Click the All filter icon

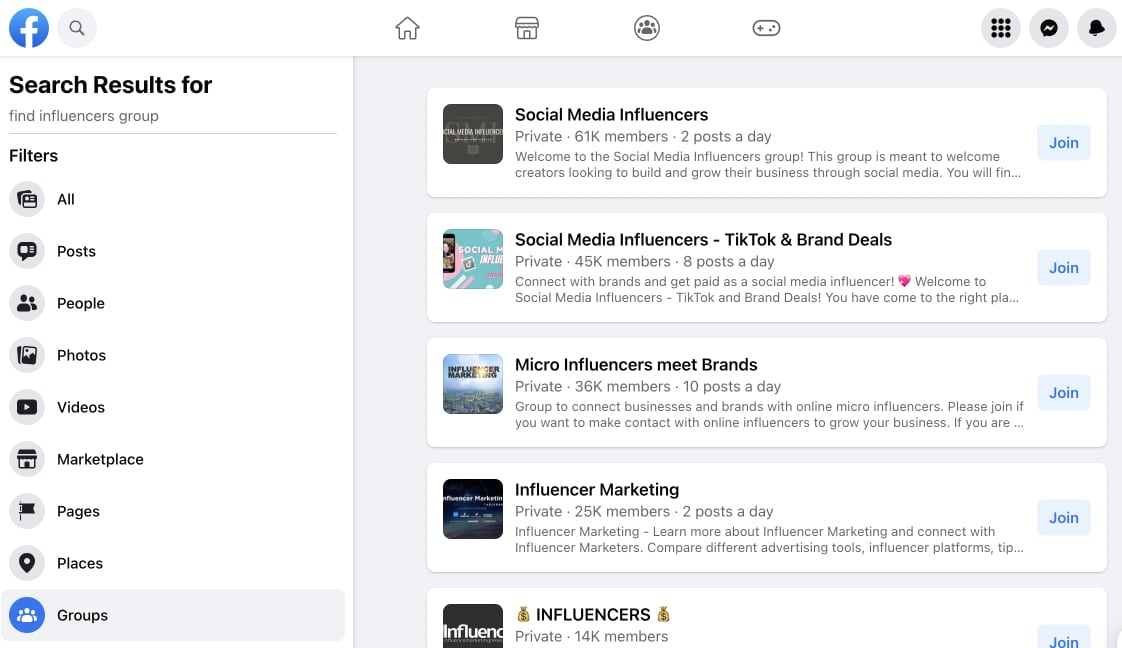coord(27,199)
